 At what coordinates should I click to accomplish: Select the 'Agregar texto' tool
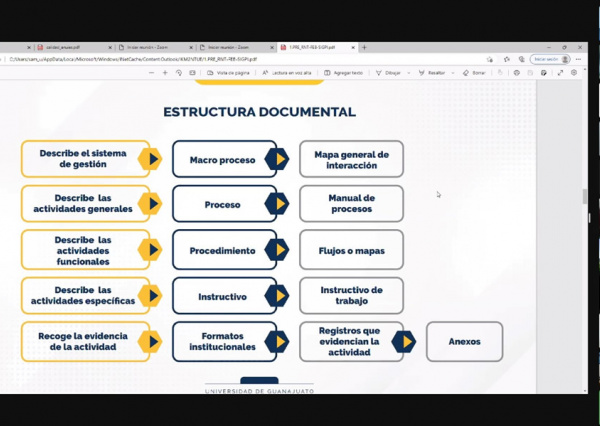point(343,73)
